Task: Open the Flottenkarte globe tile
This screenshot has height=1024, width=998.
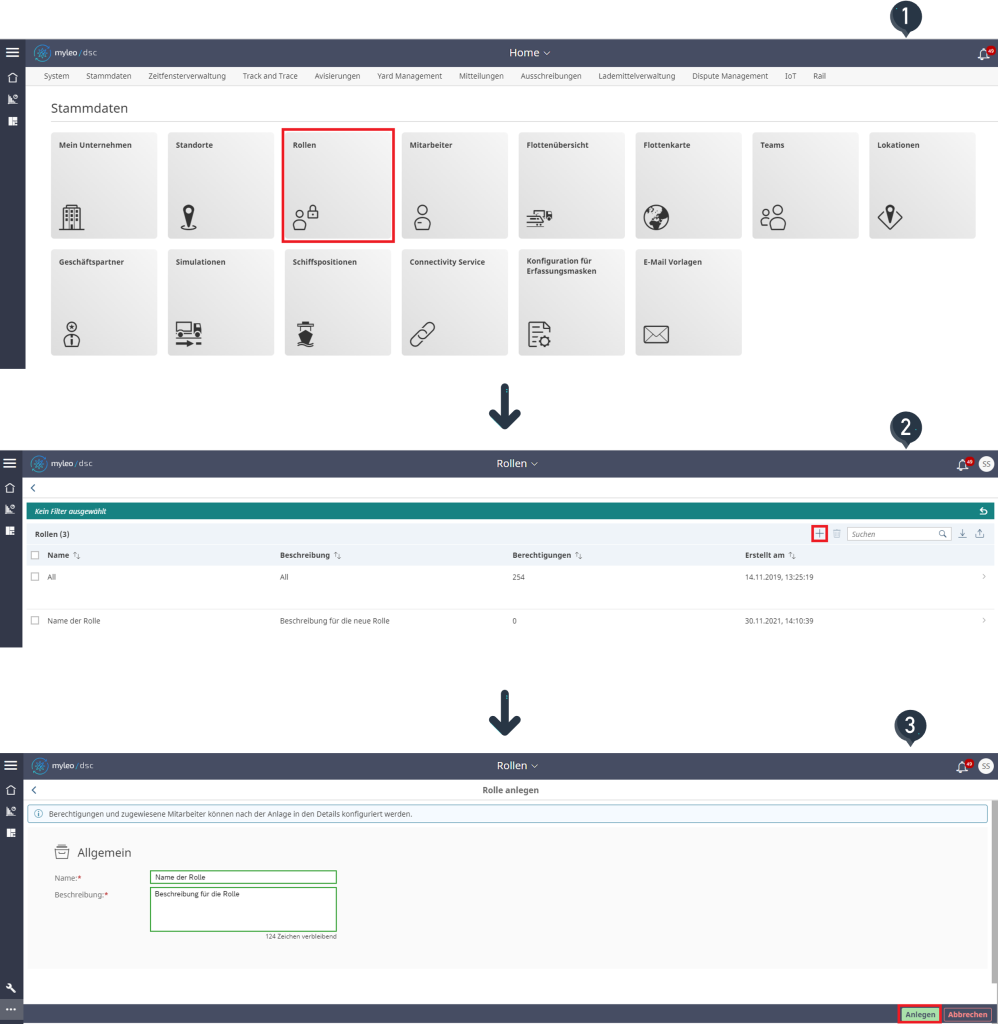Action: (x=688, y=185)
